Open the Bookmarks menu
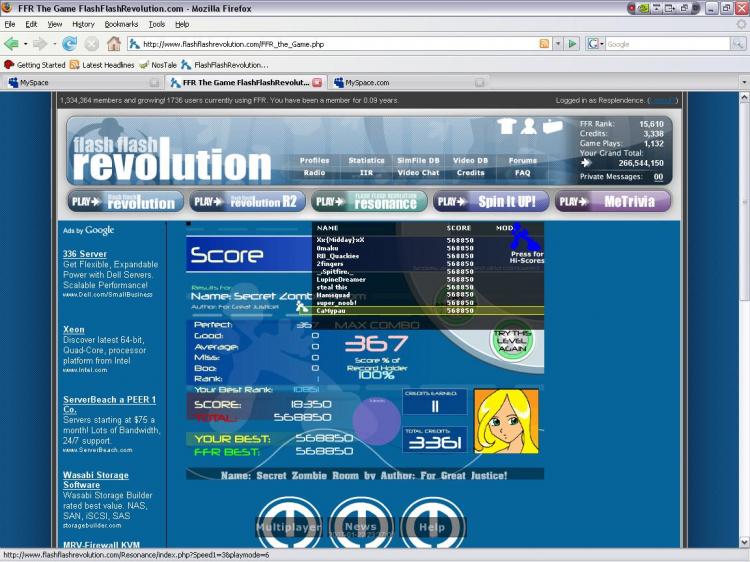 [121, 24]
